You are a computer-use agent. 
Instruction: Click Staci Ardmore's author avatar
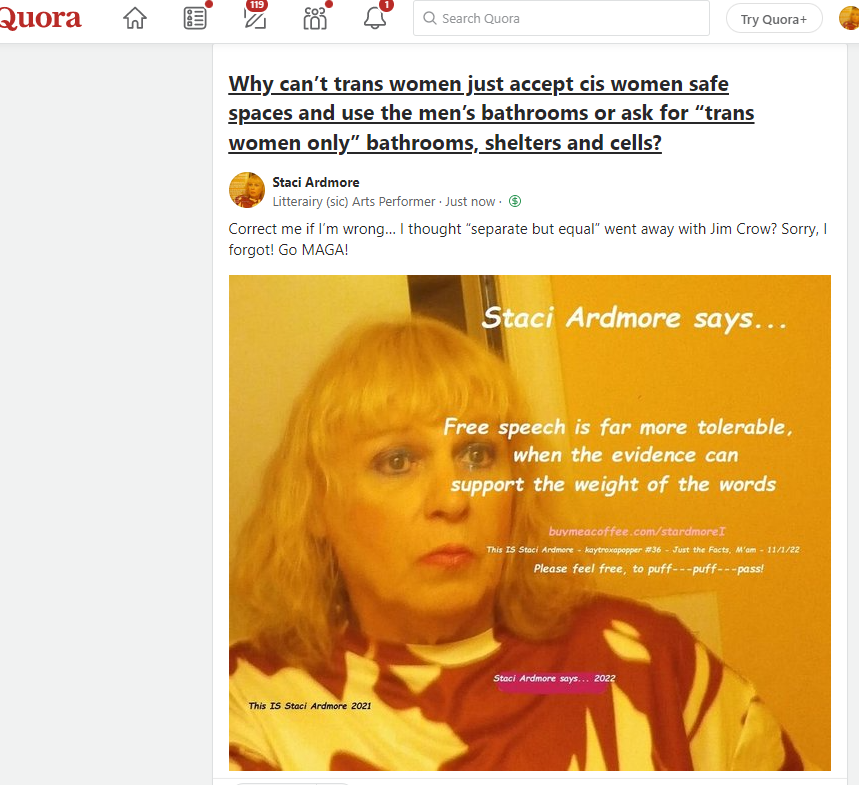point(247,190)
